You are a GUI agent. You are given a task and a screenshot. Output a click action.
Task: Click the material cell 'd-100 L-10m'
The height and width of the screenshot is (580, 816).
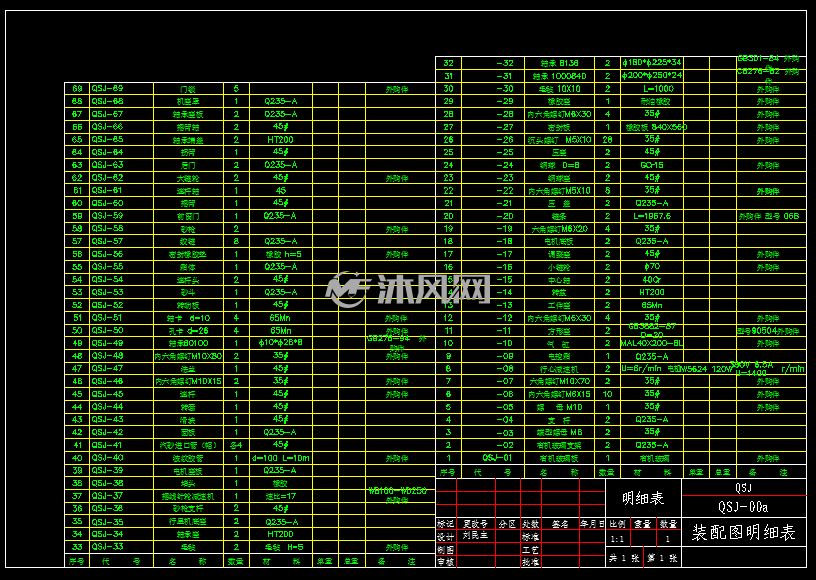280,458
